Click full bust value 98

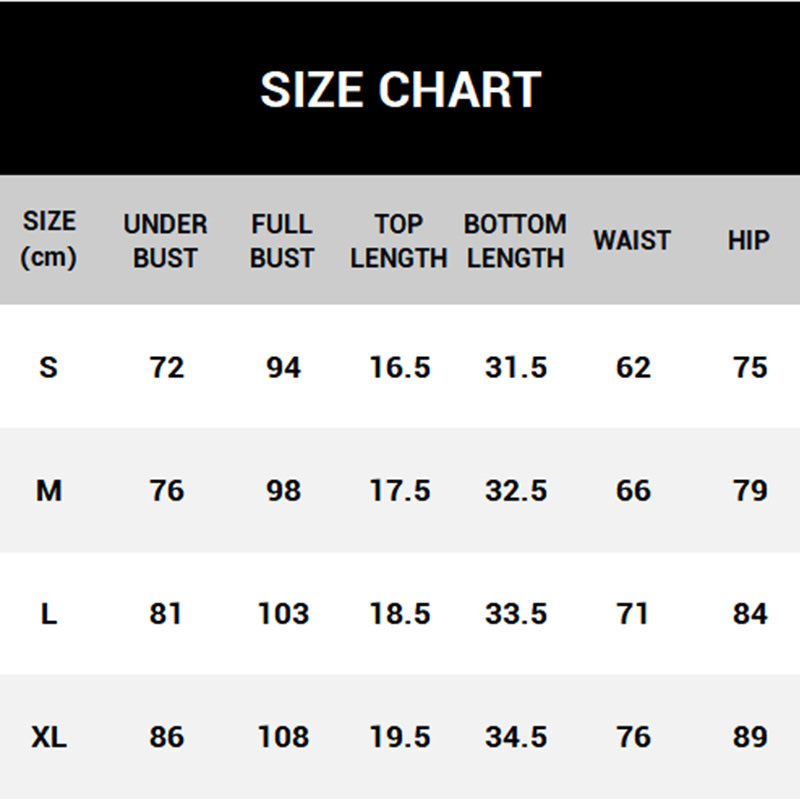283,491
